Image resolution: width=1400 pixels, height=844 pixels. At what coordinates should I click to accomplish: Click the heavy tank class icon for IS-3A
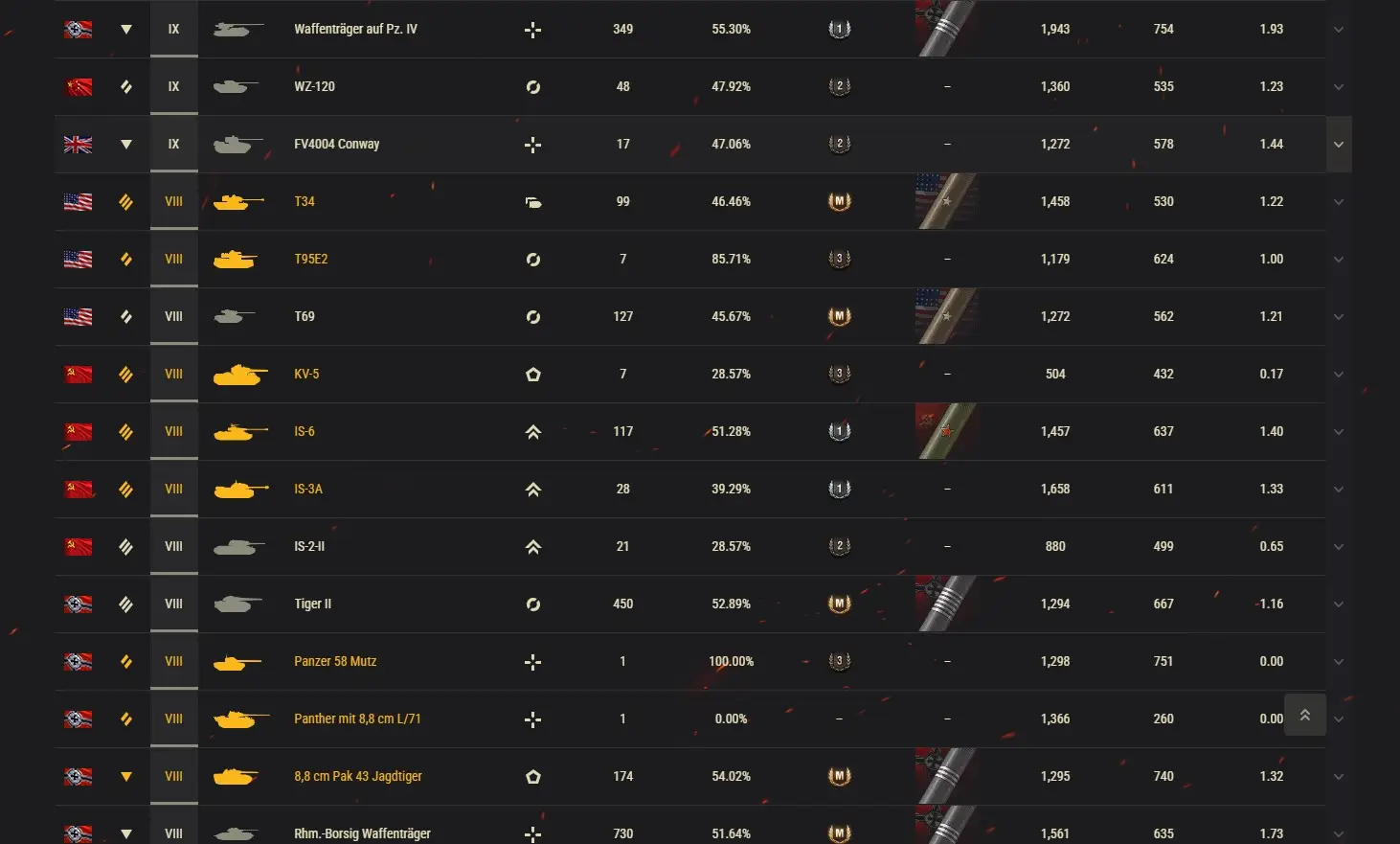[533, 490]
